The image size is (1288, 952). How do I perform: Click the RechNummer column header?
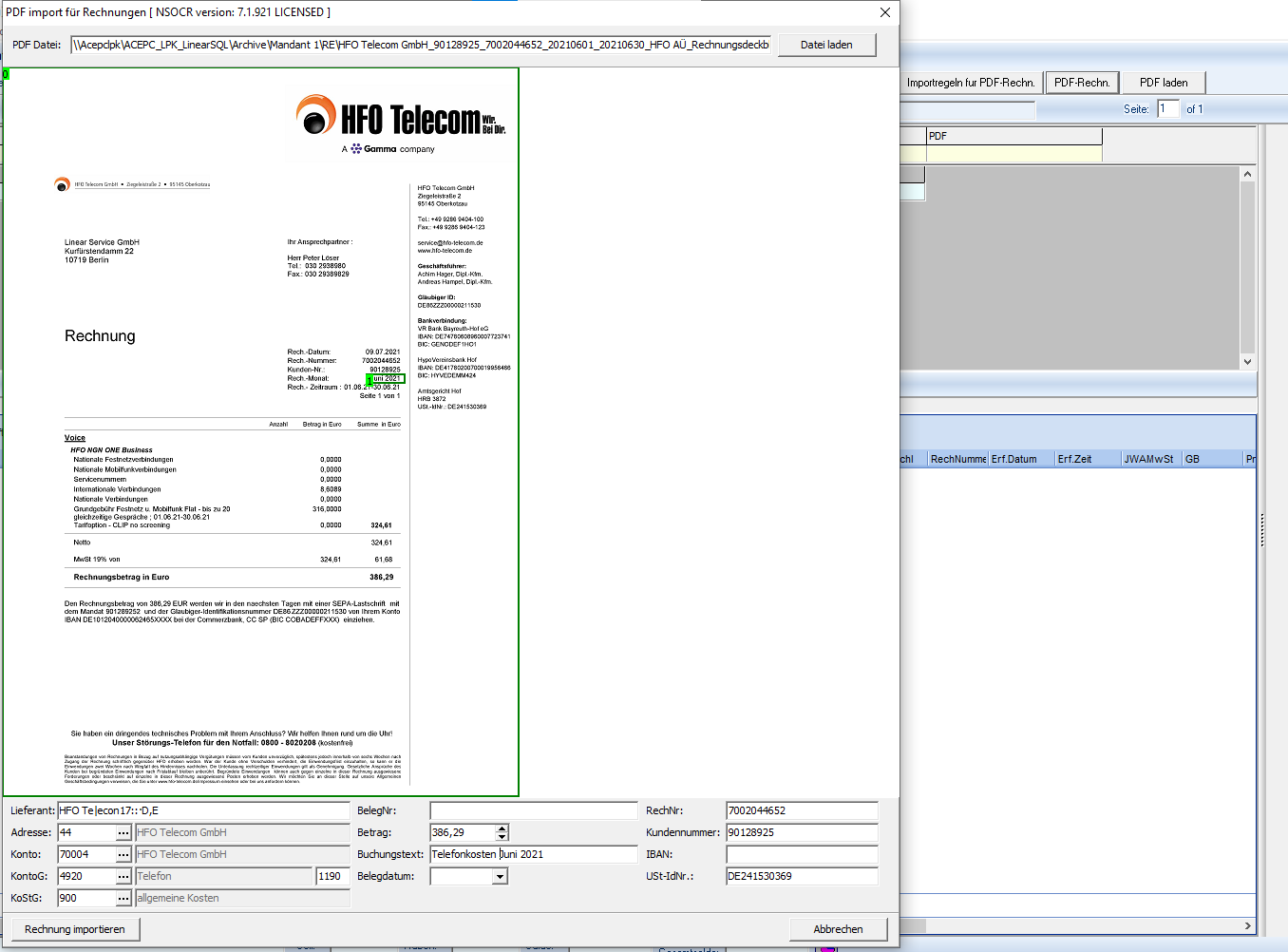pyautogui.click(x=958, y=459)
